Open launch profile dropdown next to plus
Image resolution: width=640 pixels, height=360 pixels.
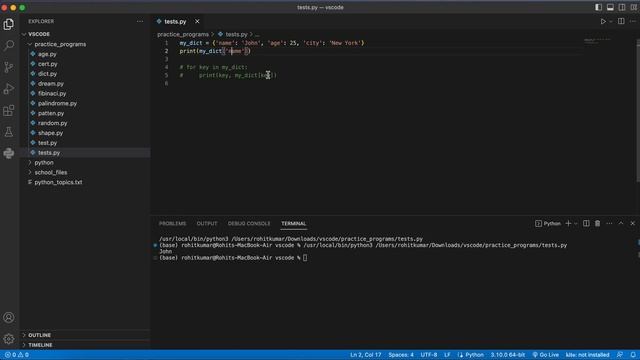576,223
